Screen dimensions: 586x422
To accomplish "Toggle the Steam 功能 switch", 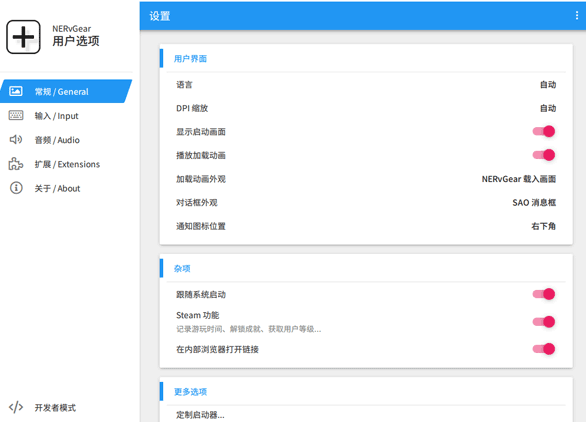I will [x=544, y=322].
